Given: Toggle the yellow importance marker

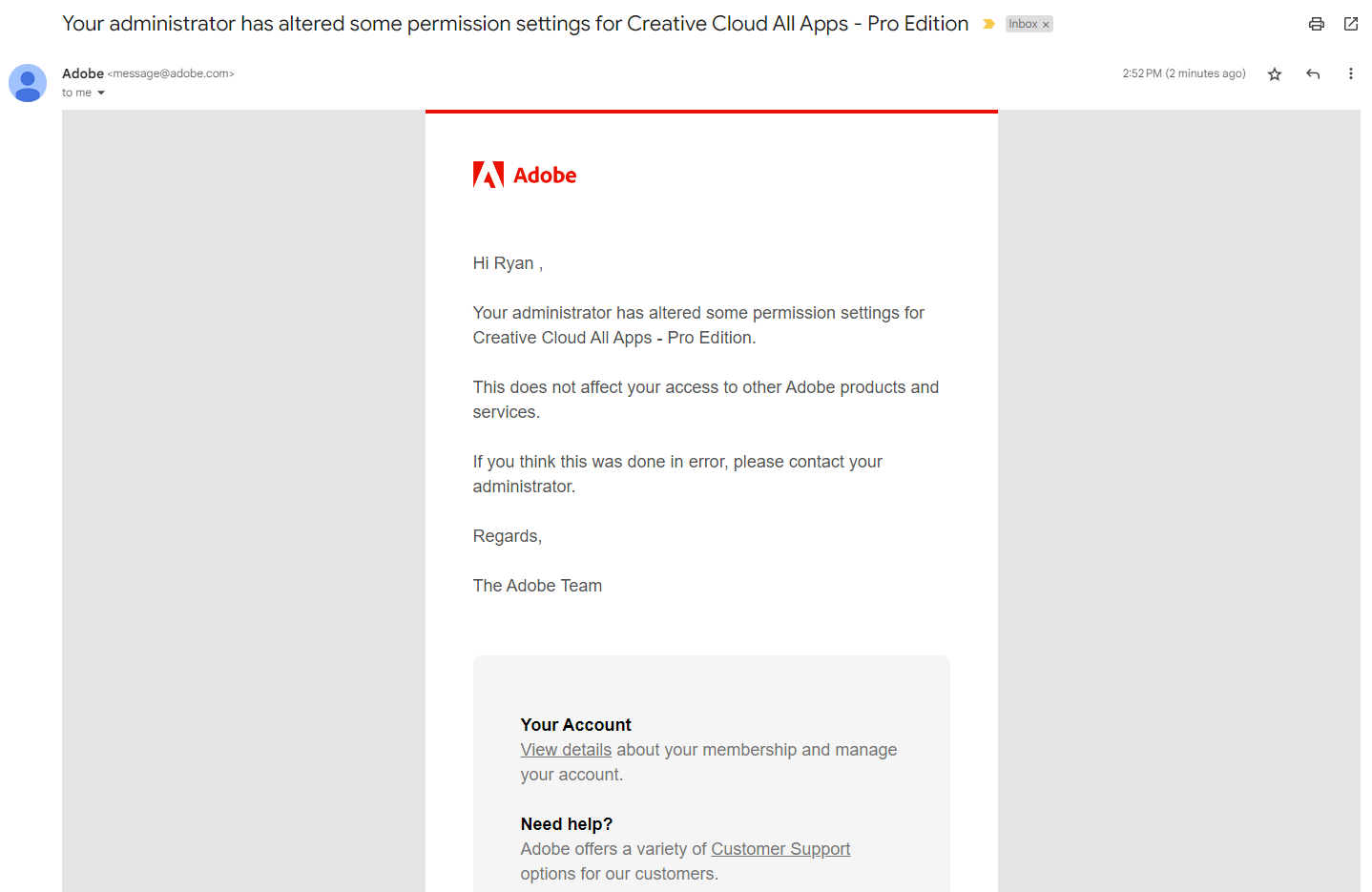Looking at the screenshot, I should 988,24.
